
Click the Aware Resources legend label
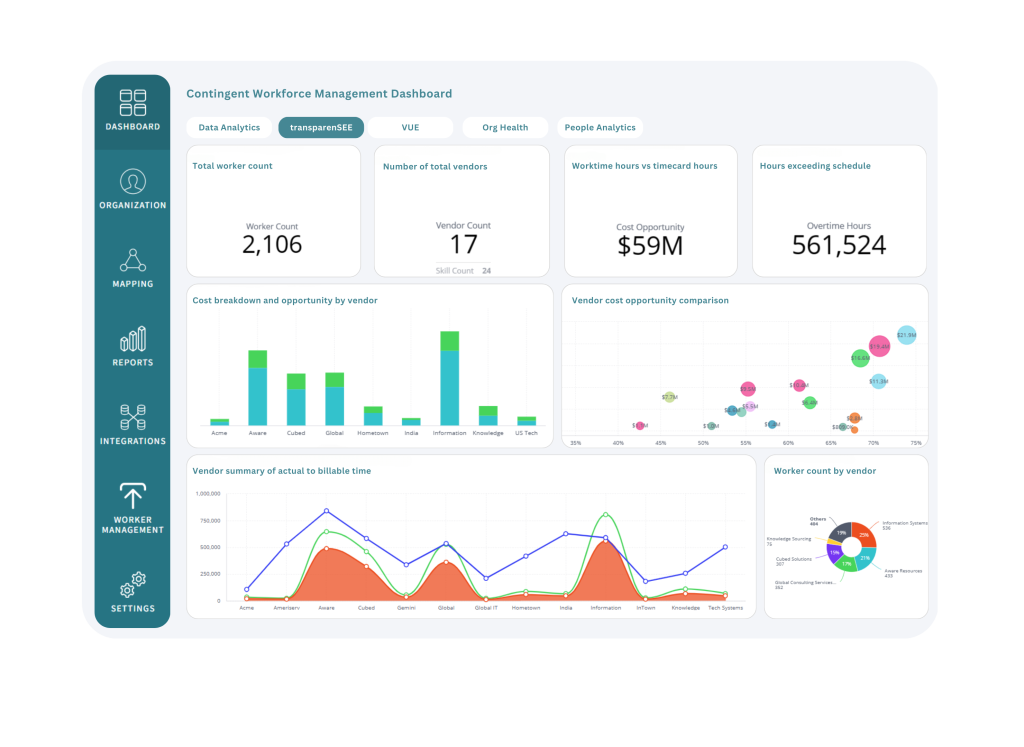903,572
